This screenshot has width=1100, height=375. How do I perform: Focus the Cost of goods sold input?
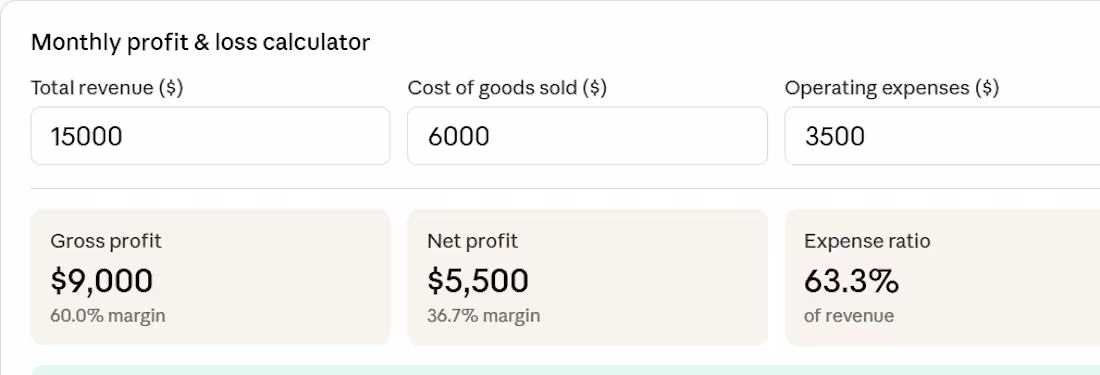coord(587,136)
